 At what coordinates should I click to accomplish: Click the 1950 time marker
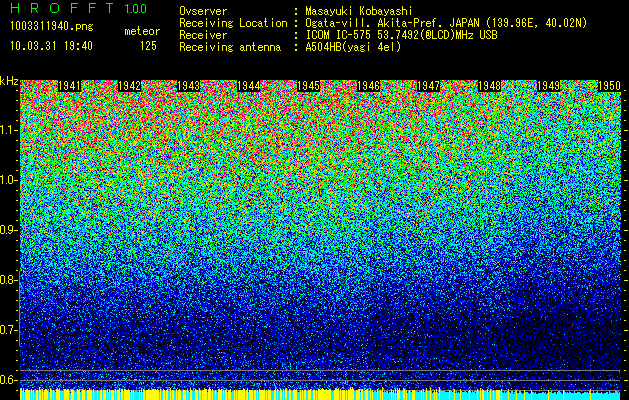tap(609, 86)
